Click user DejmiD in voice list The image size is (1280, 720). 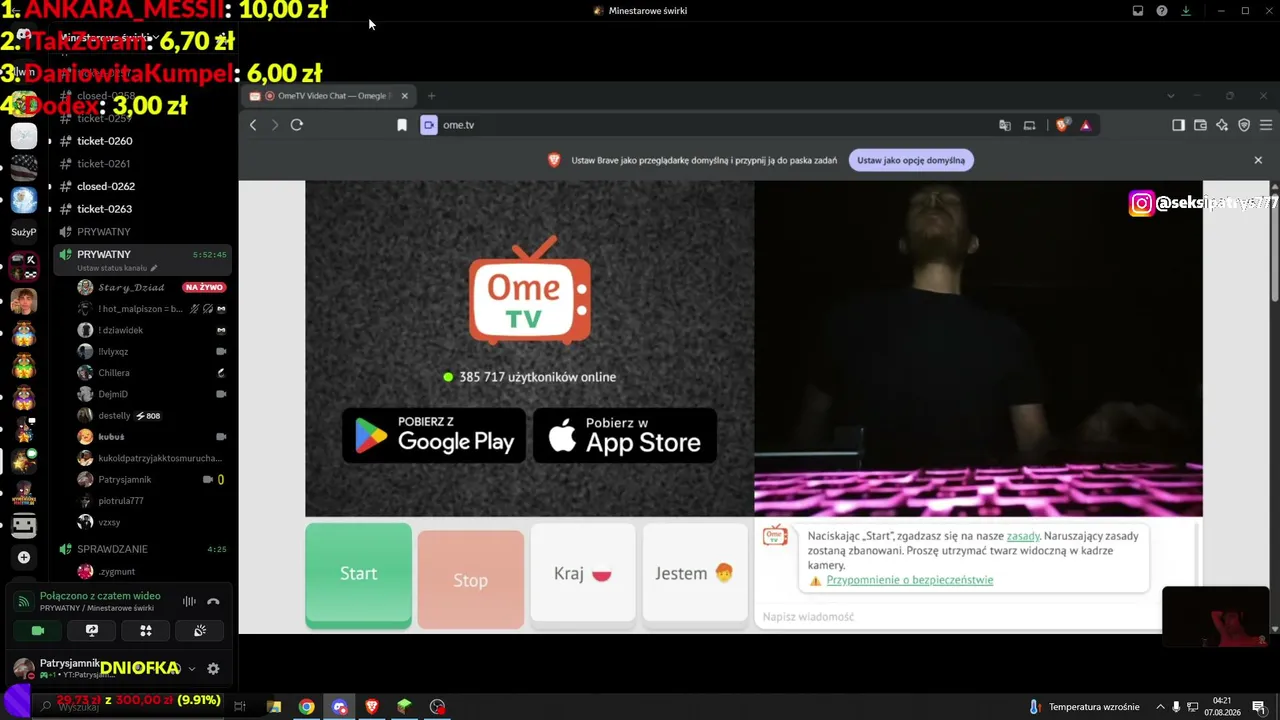113,394
